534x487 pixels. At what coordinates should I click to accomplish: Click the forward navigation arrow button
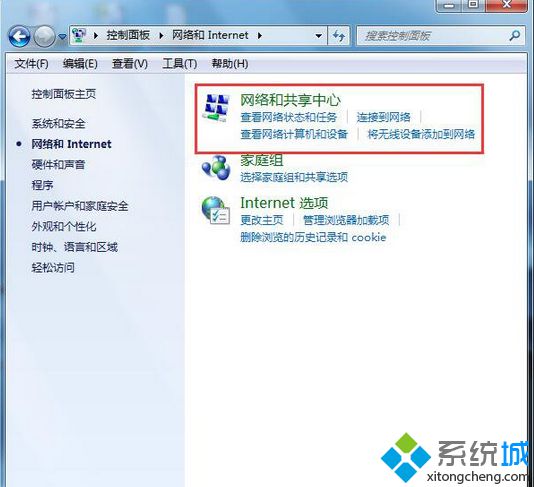click(x=44, y=36)
